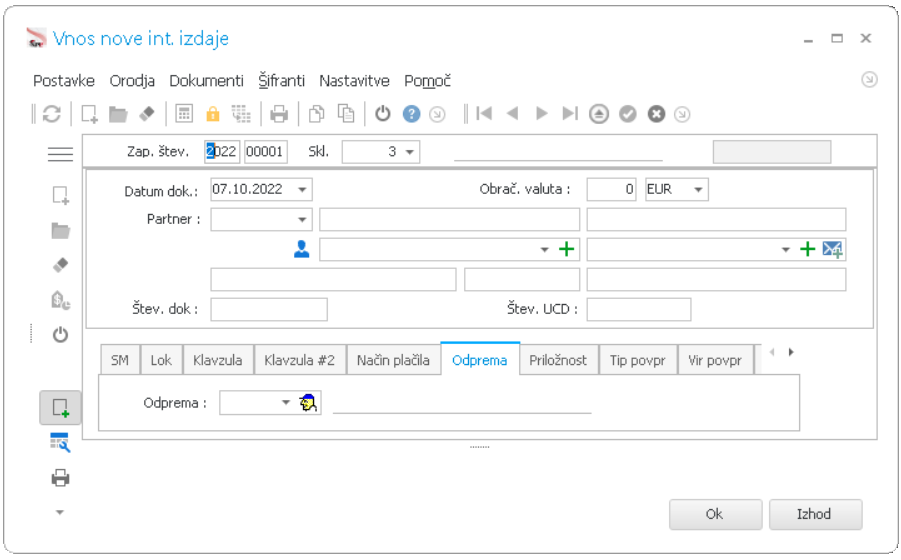The width and height of the screenshot is (901, 560).
Task: Click the orange padlock icon
Action: [x=213, y=114]
